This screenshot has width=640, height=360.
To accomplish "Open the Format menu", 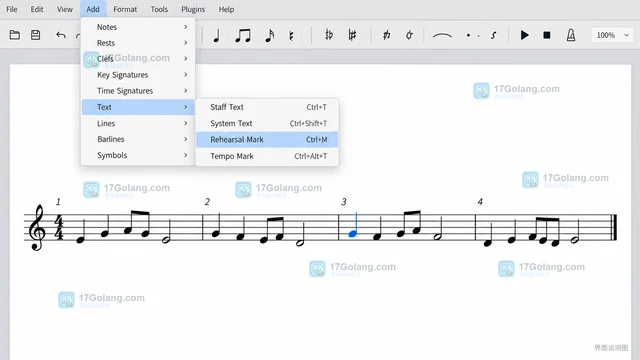I will point(125,9).
